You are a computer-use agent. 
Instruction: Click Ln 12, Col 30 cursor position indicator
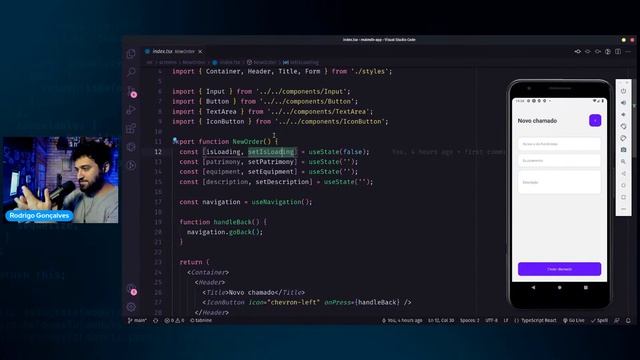click(x=441, y=320)
